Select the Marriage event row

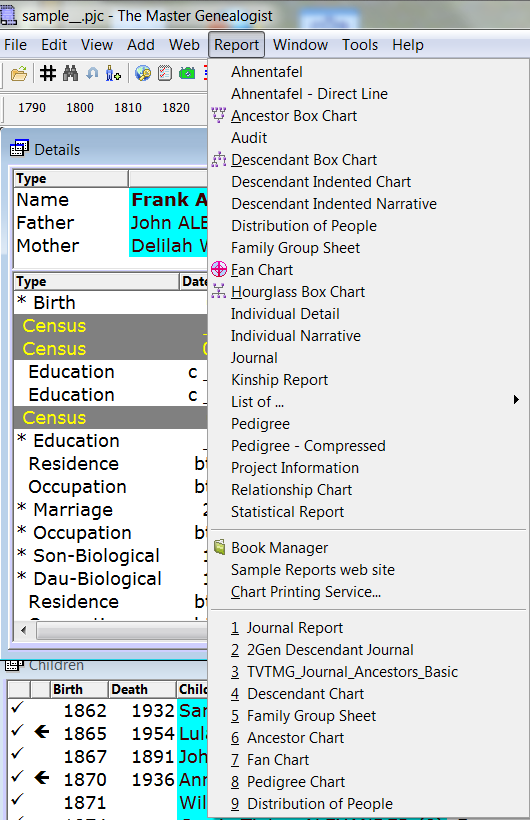(111, 509)
